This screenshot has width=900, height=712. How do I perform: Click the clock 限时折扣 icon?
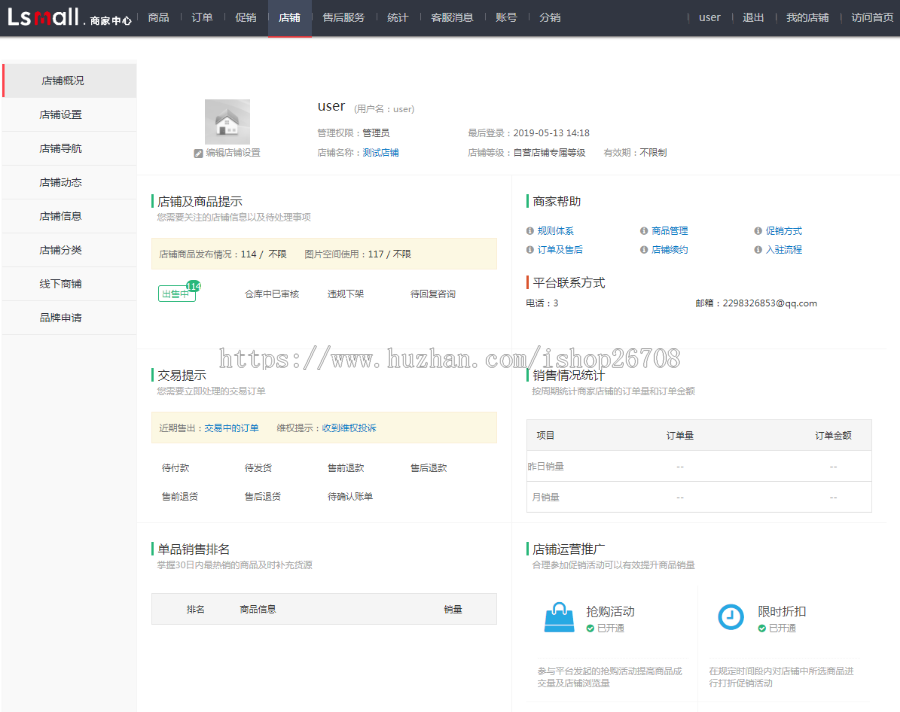(x=731, y=617)
